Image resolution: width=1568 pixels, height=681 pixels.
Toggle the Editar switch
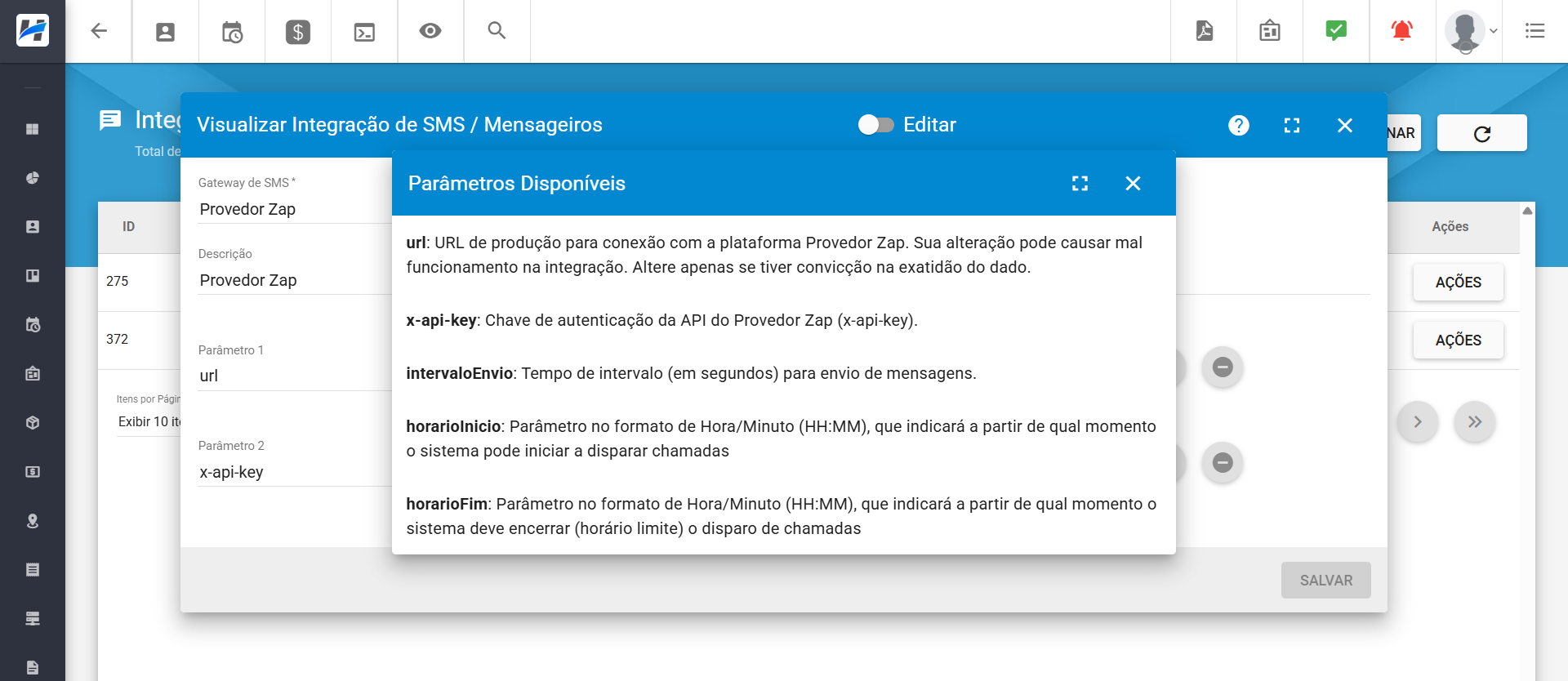point(875,125)
